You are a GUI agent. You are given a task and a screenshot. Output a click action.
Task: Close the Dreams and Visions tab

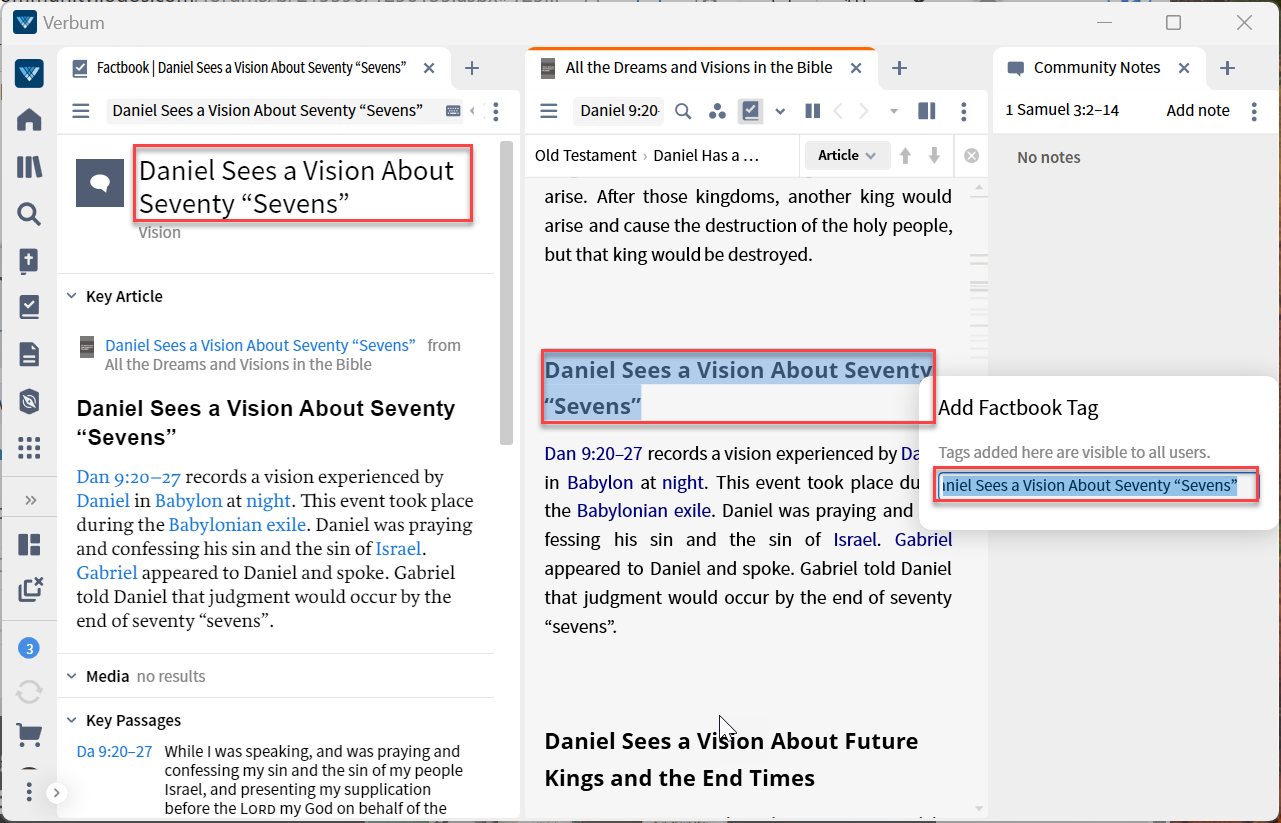click(856, 68)
